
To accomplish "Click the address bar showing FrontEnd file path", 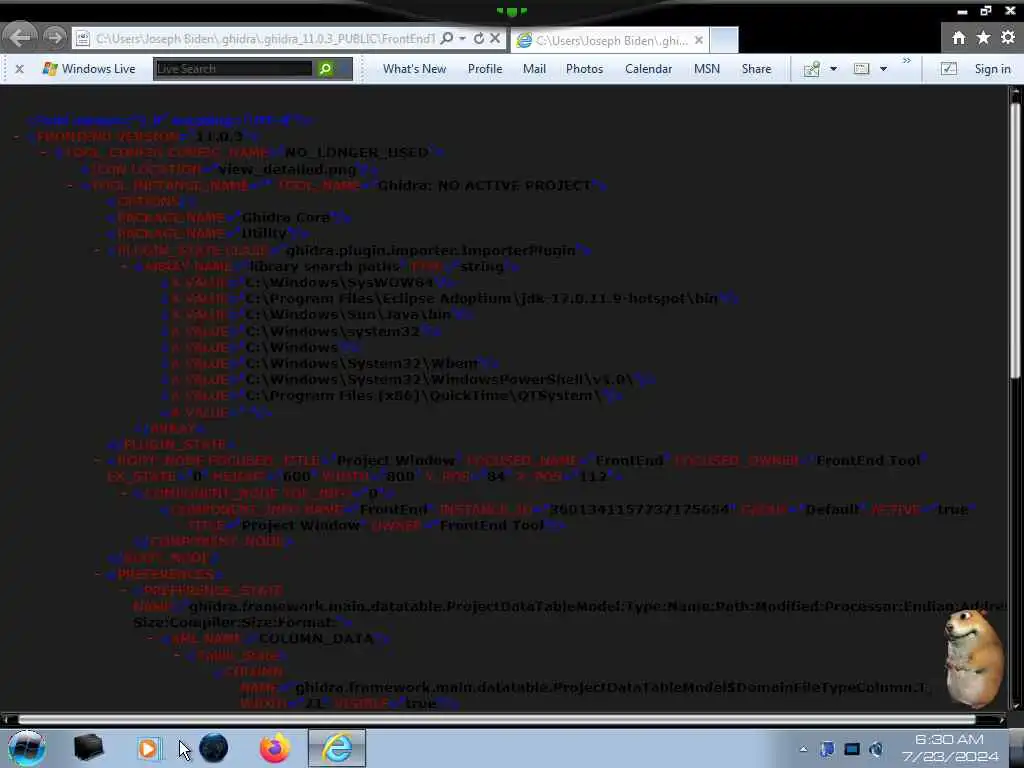I will pos(264,39).
